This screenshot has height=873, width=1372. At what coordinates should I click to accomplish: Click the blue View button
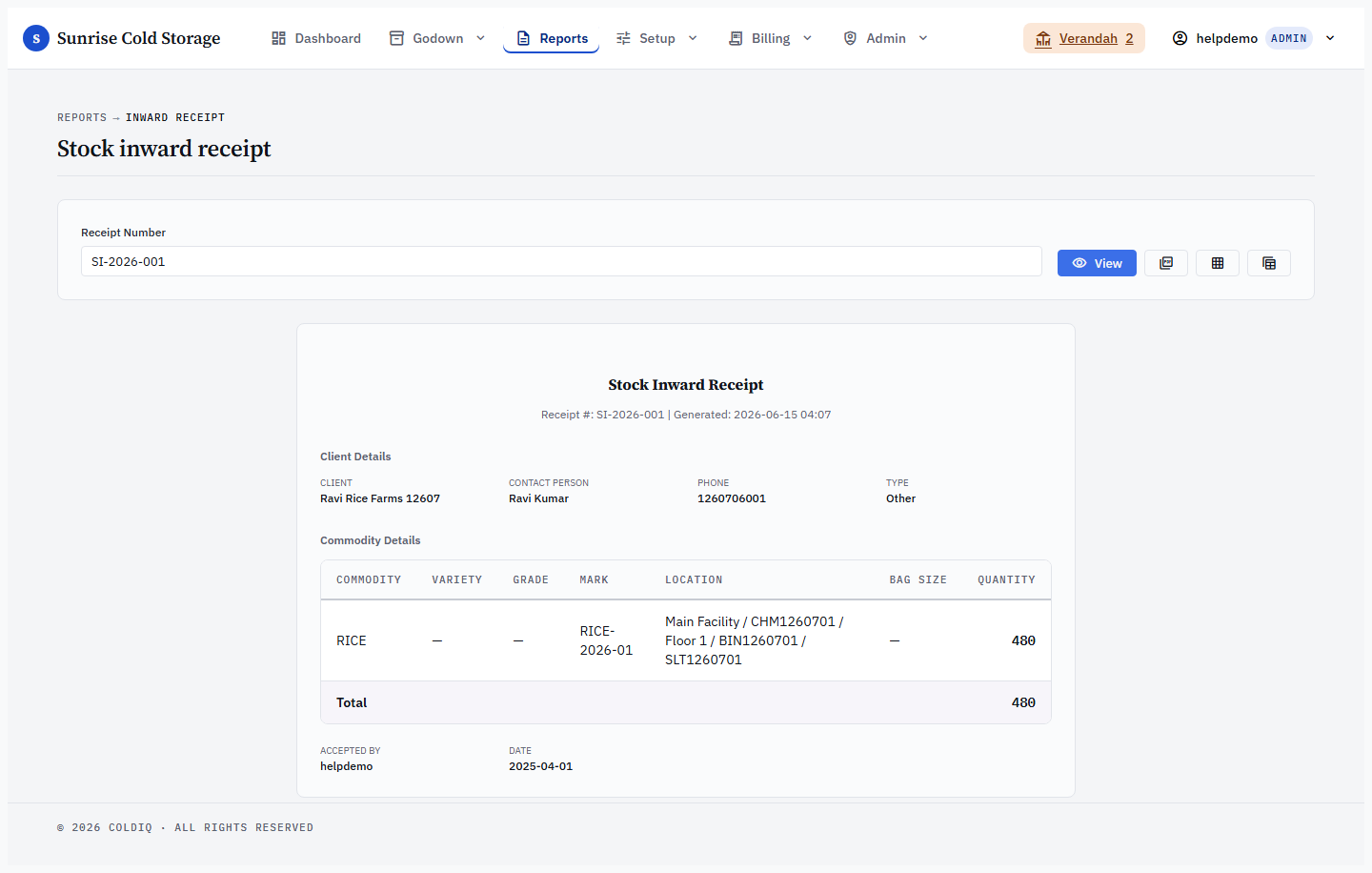point(1097,263)
